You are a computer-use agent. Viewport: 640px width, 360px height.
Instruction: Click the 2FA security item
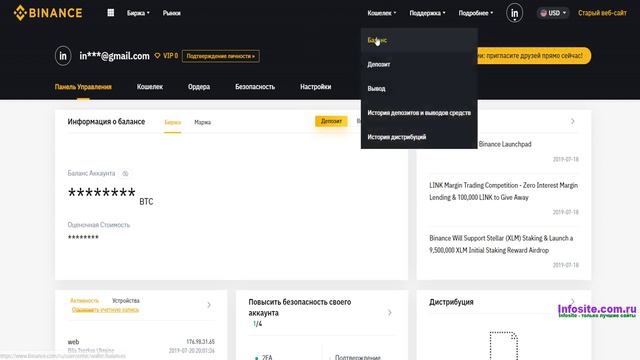click(267, 357)
